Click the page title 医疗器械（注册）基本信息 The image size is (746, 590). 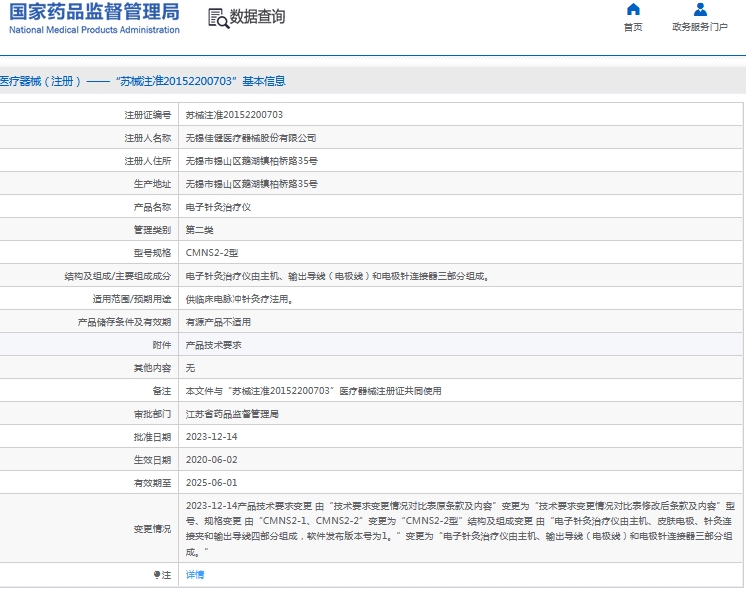click(143, 81)
